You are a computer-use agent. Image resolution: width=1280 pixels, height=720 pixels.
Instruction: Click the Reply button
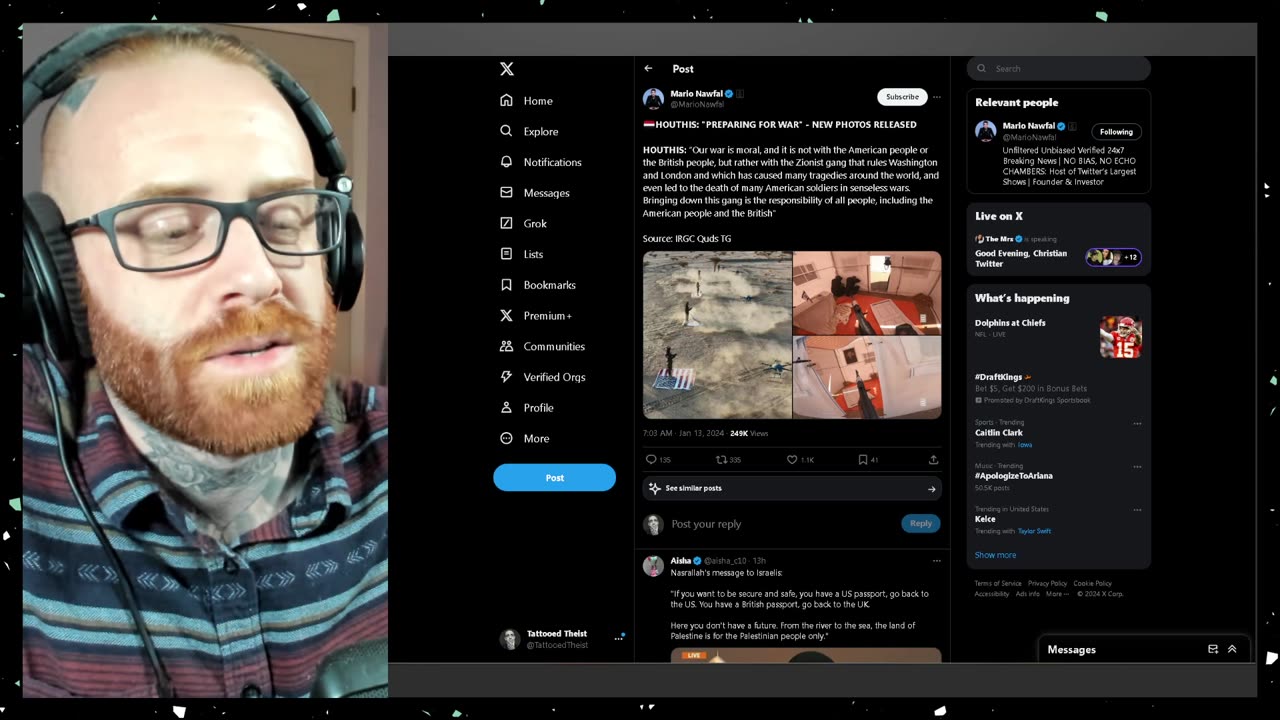[x=920, y=523]
